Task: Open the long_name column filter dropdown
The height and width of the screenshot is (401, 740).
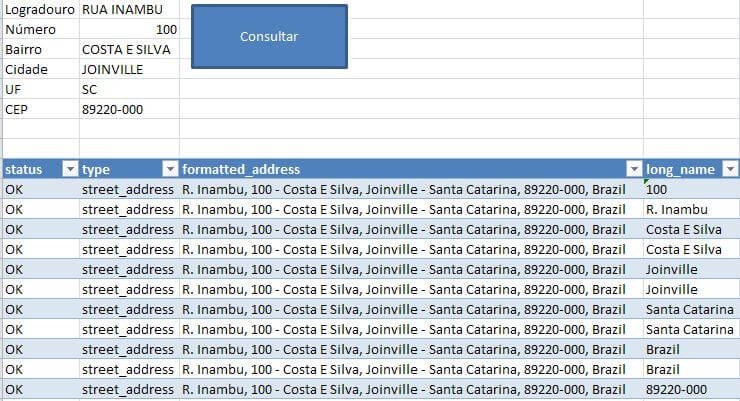Action: pyautogui.click(x=730, y=169)
